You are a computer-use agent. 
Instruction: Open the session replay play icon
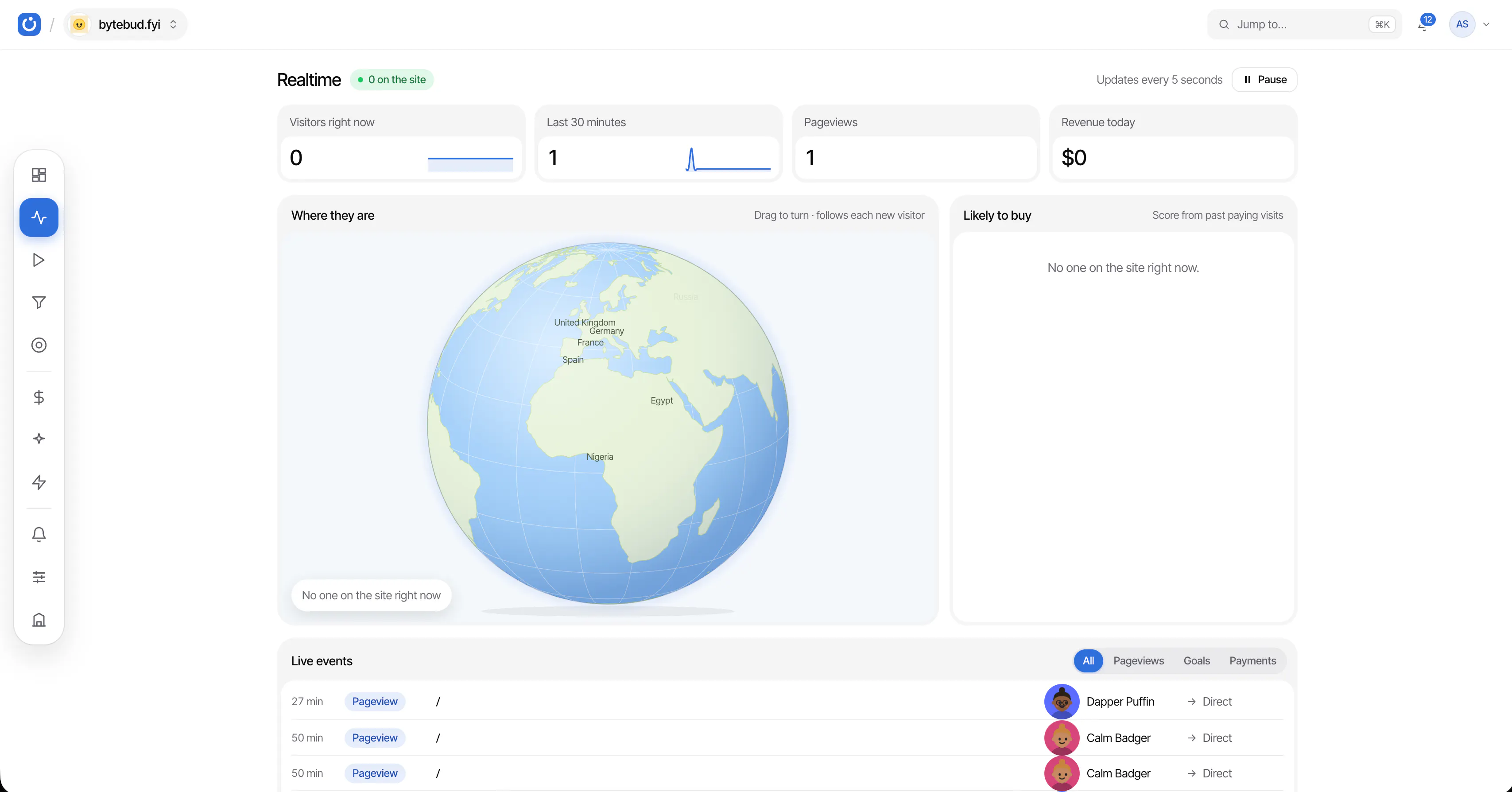pos(39,260)
